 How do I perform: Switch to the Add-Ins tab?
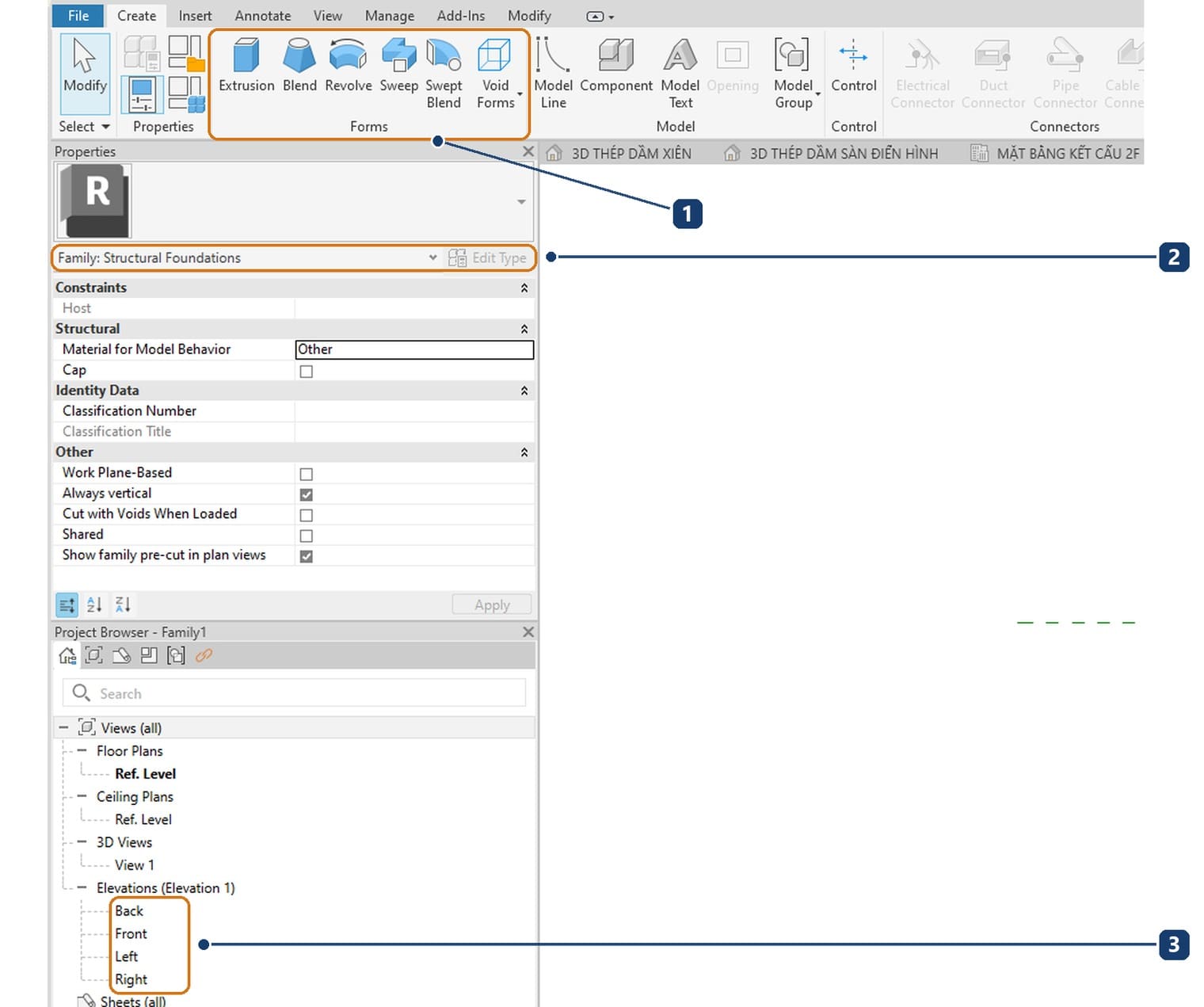pyautogui.click(x=460, y=16)
